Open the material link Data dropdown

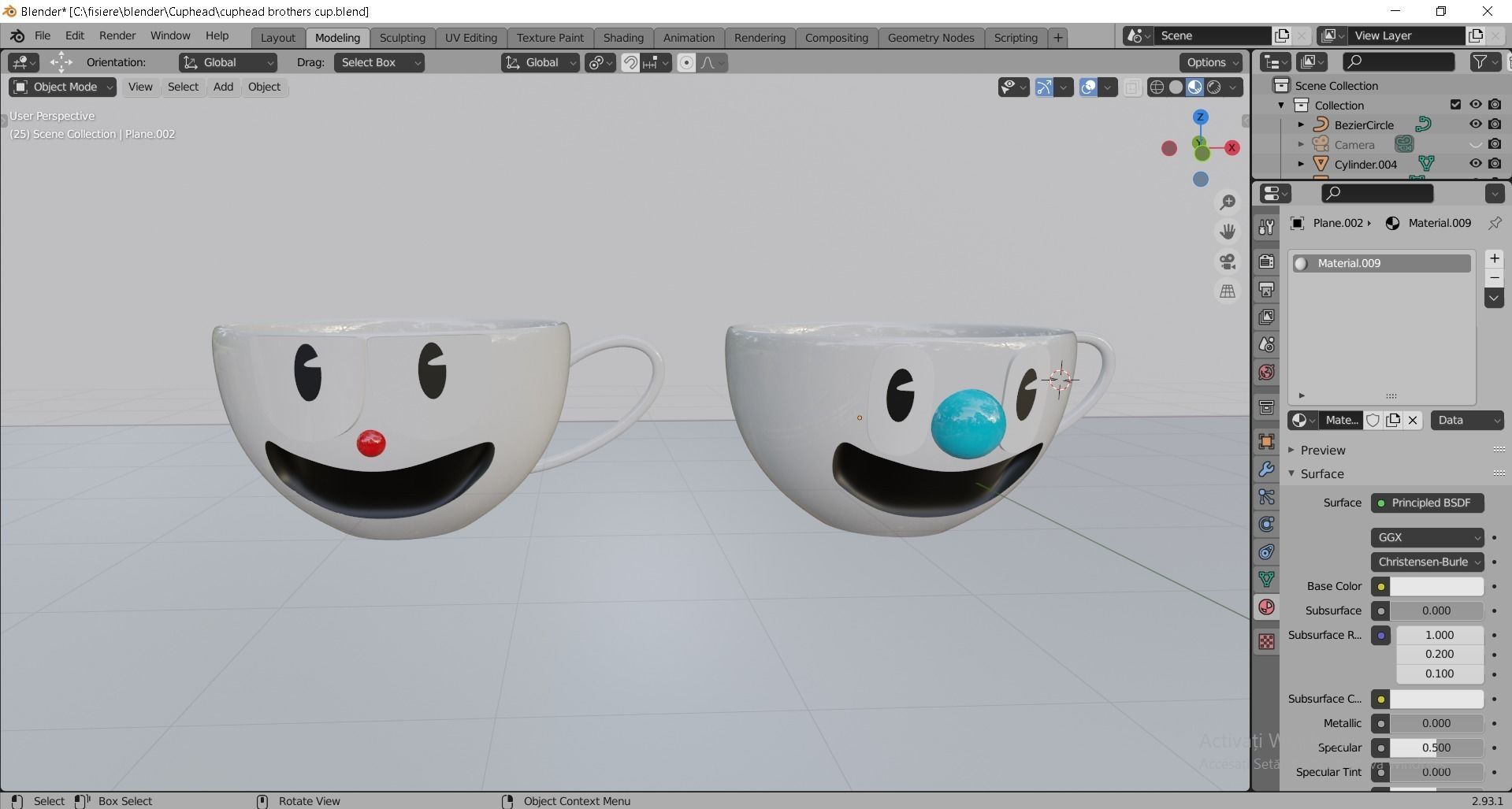coord(1467,420)
